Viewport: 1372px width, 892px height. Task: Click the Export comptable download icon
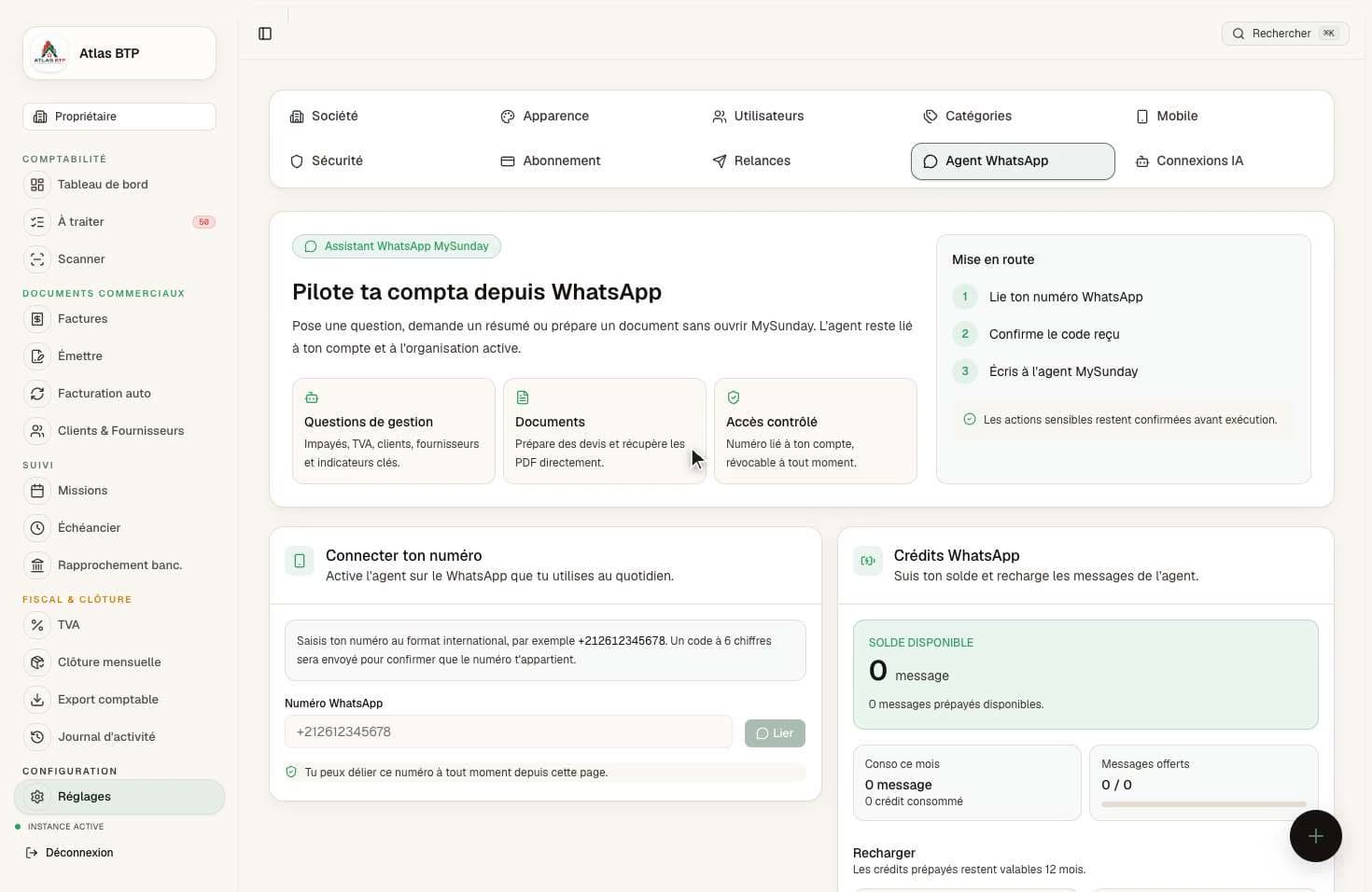tap(37, 700)
